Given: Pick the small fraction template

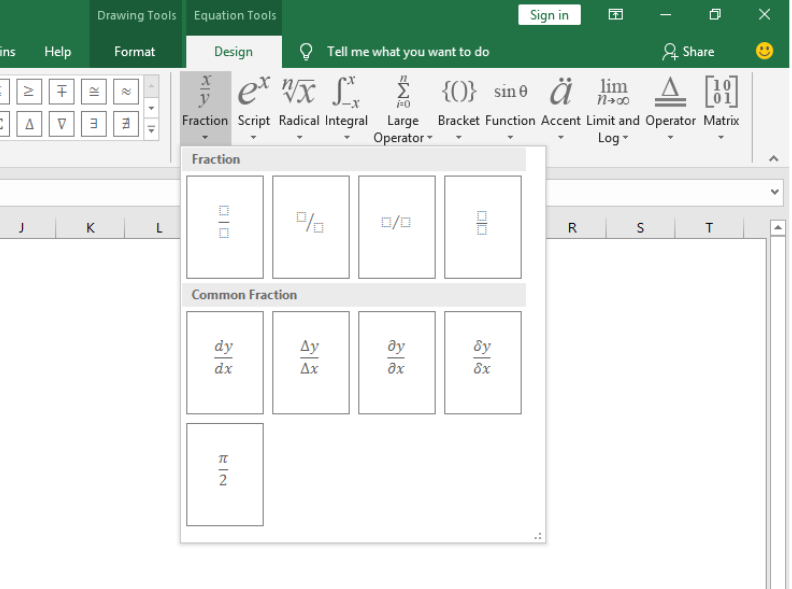Looking at the screenshot, I should click(x=482, y=227).
